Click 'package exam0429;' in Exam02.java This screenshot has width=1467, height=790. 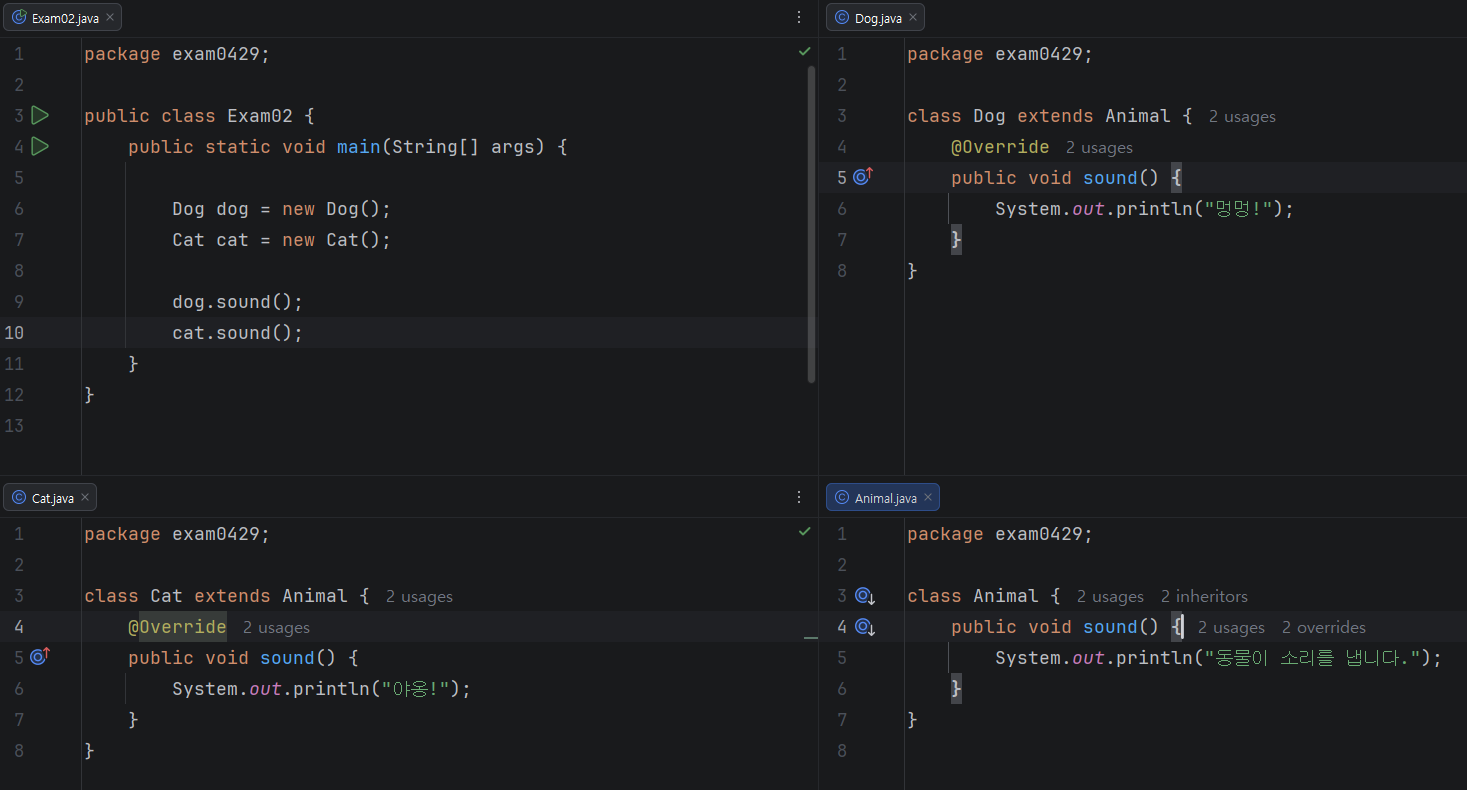pos(177,54)
